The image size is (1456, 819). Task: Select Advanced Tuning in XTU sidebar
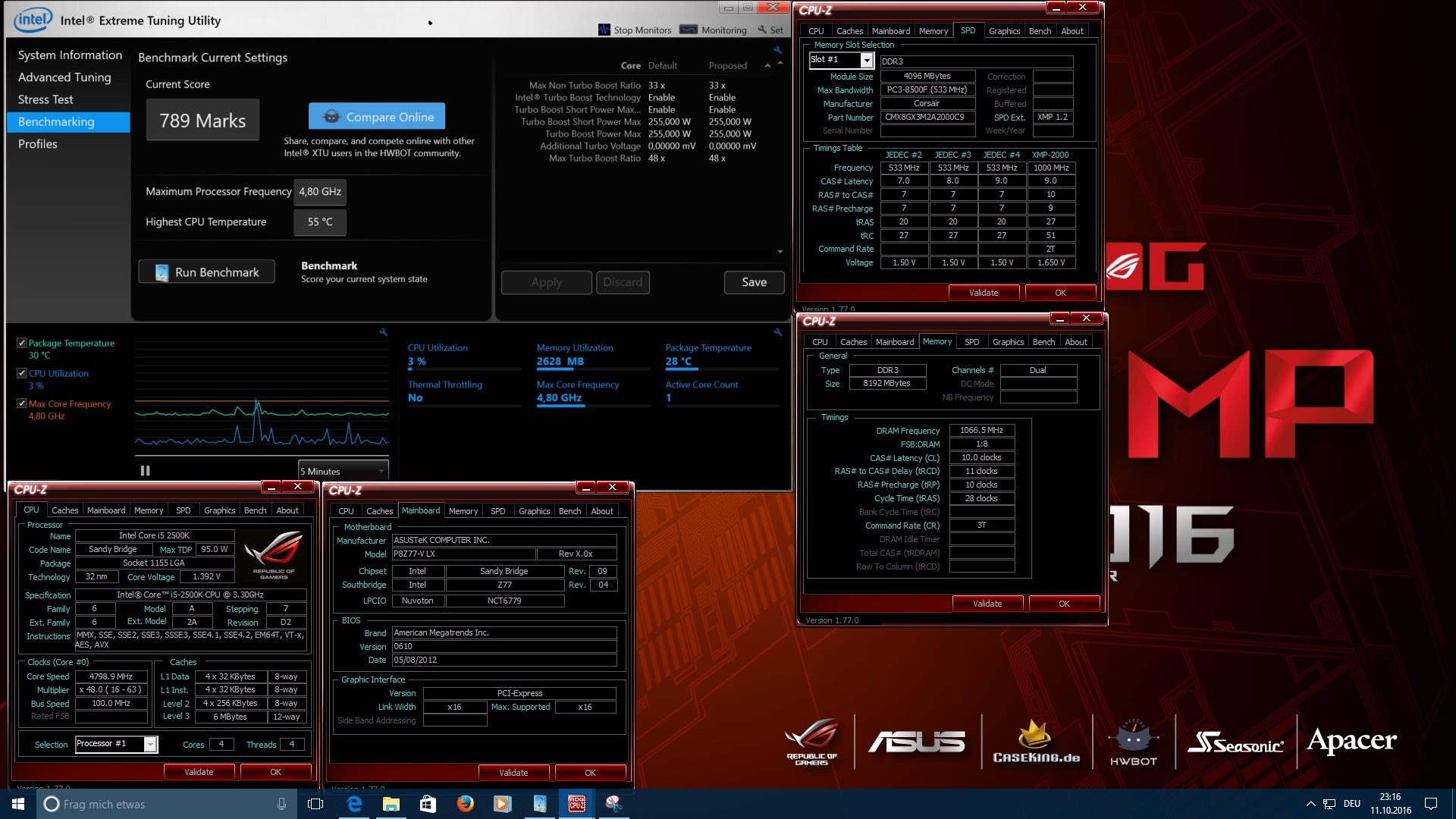click(x=64, y=77)
